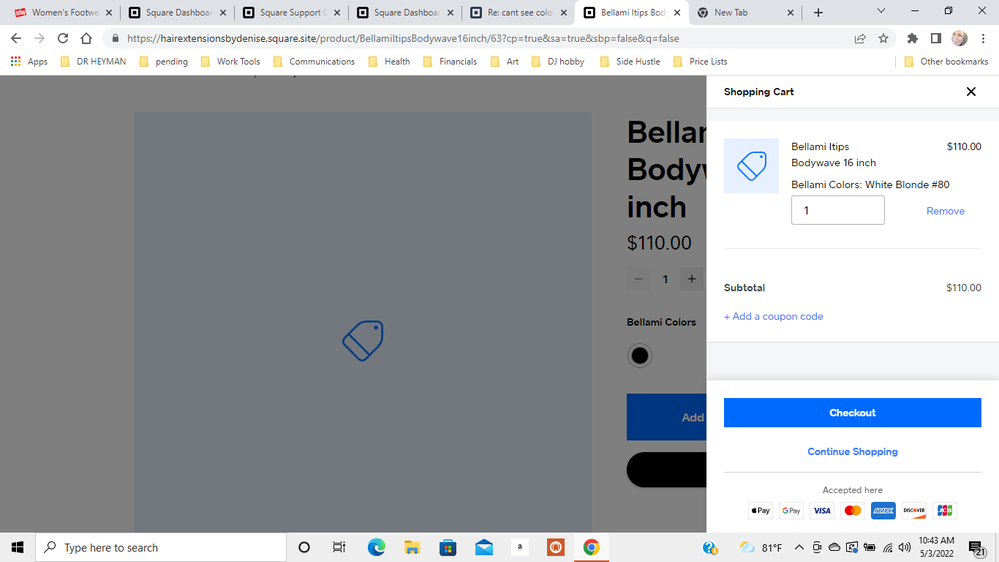Image resolution: width=999 pixels, height=562 pixels.
Task: Open Microsoft Store from taskbar
Action: click(448, 547)
